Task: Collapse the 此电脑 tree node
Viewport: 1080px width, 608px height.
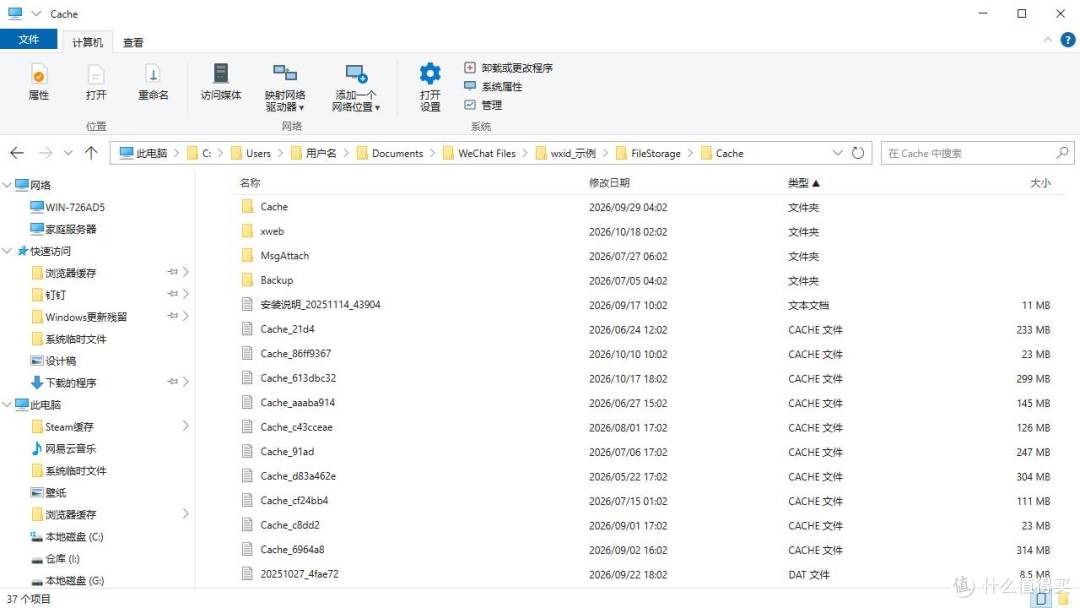Action: tap(7, 404)
